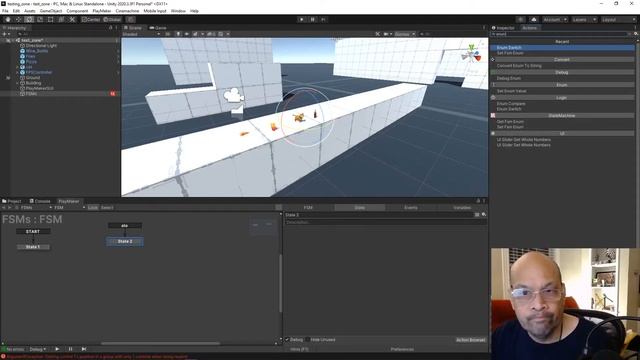The width and height of the screenshot is (640, 360).
Task: Click the PlayMaker badge on FSMs row
Action: [113, 93]
